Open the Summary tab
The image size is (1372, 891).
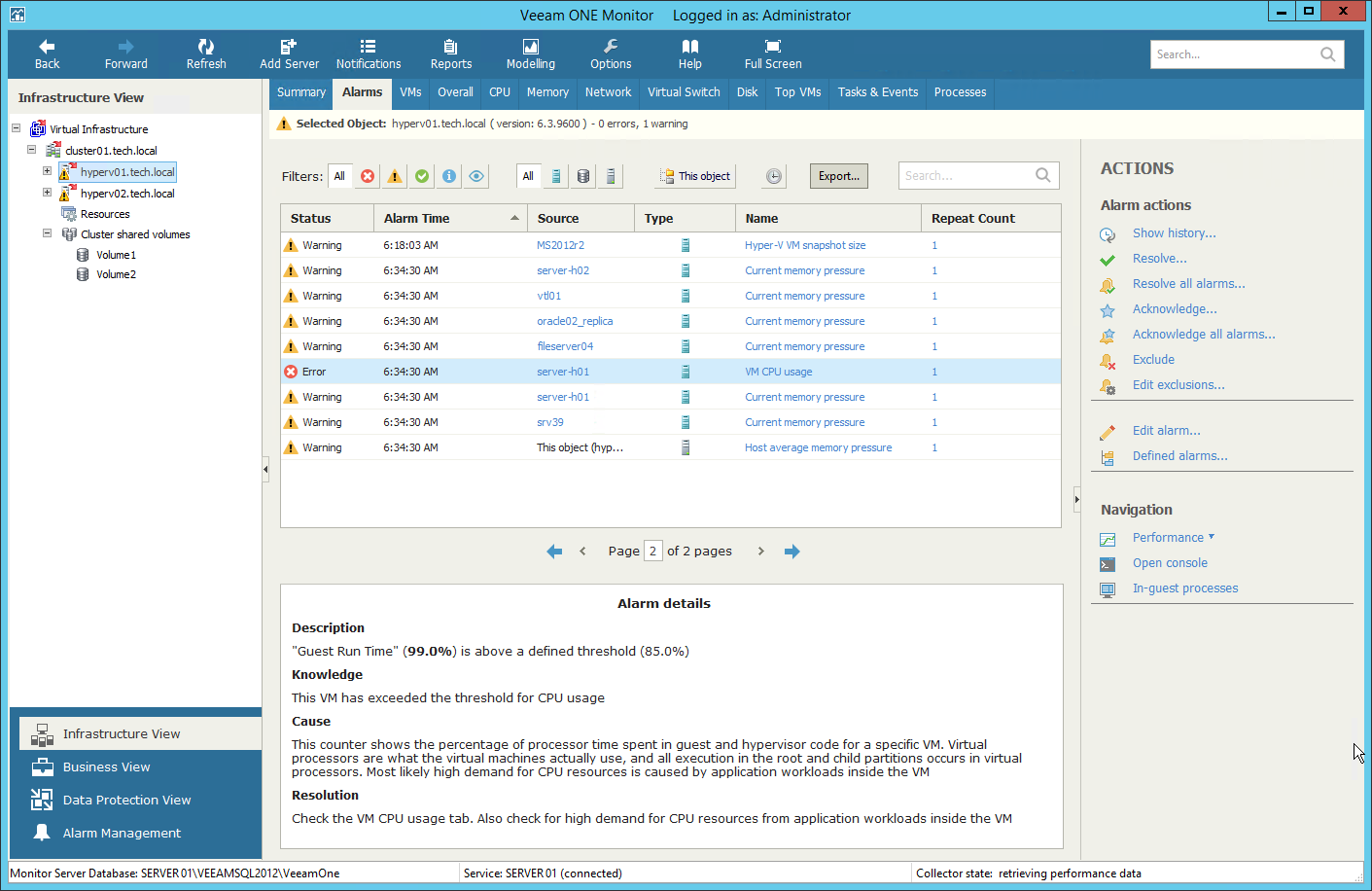(301, 92)
